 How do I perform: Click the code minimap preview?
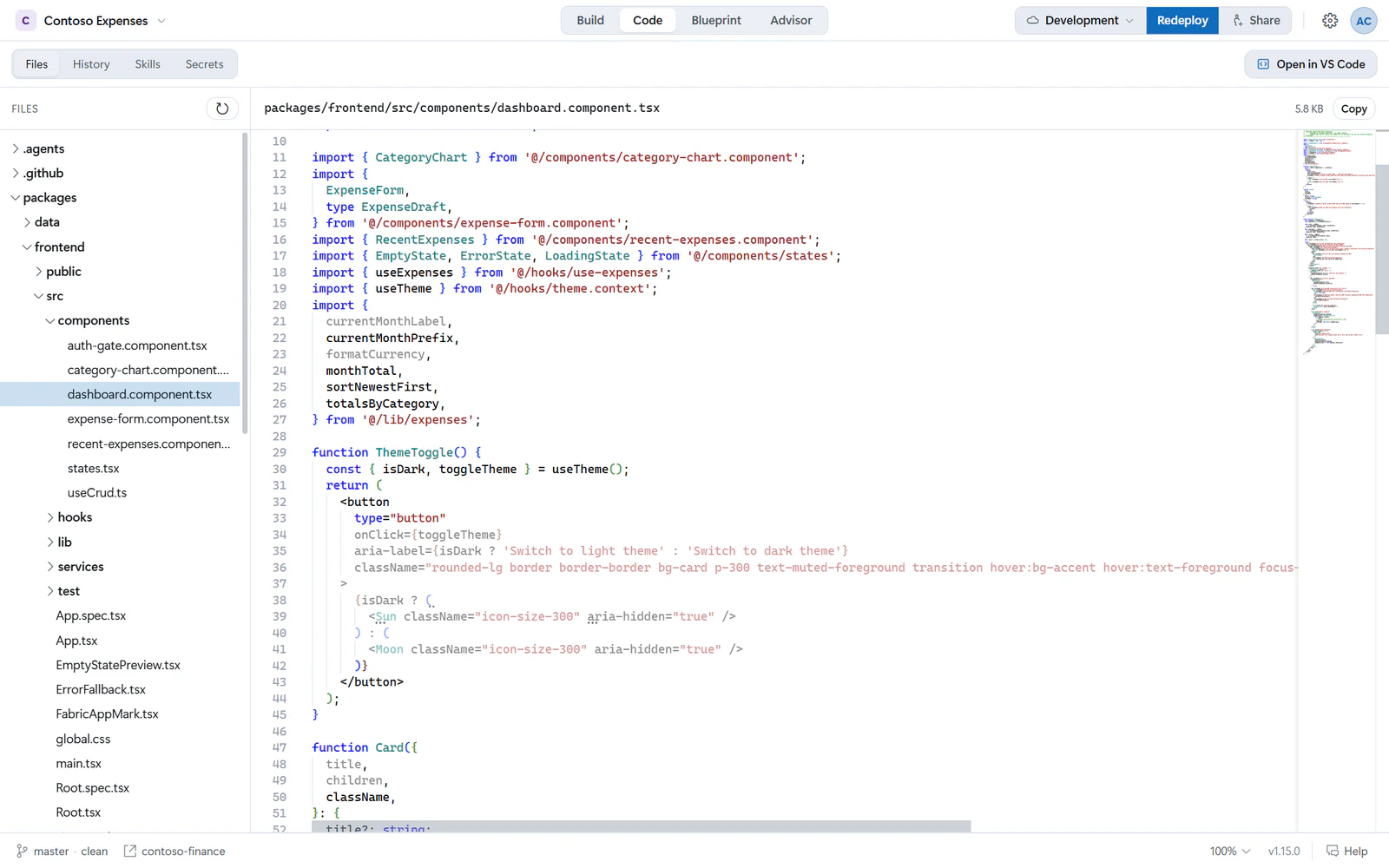tap(1338, 243)
